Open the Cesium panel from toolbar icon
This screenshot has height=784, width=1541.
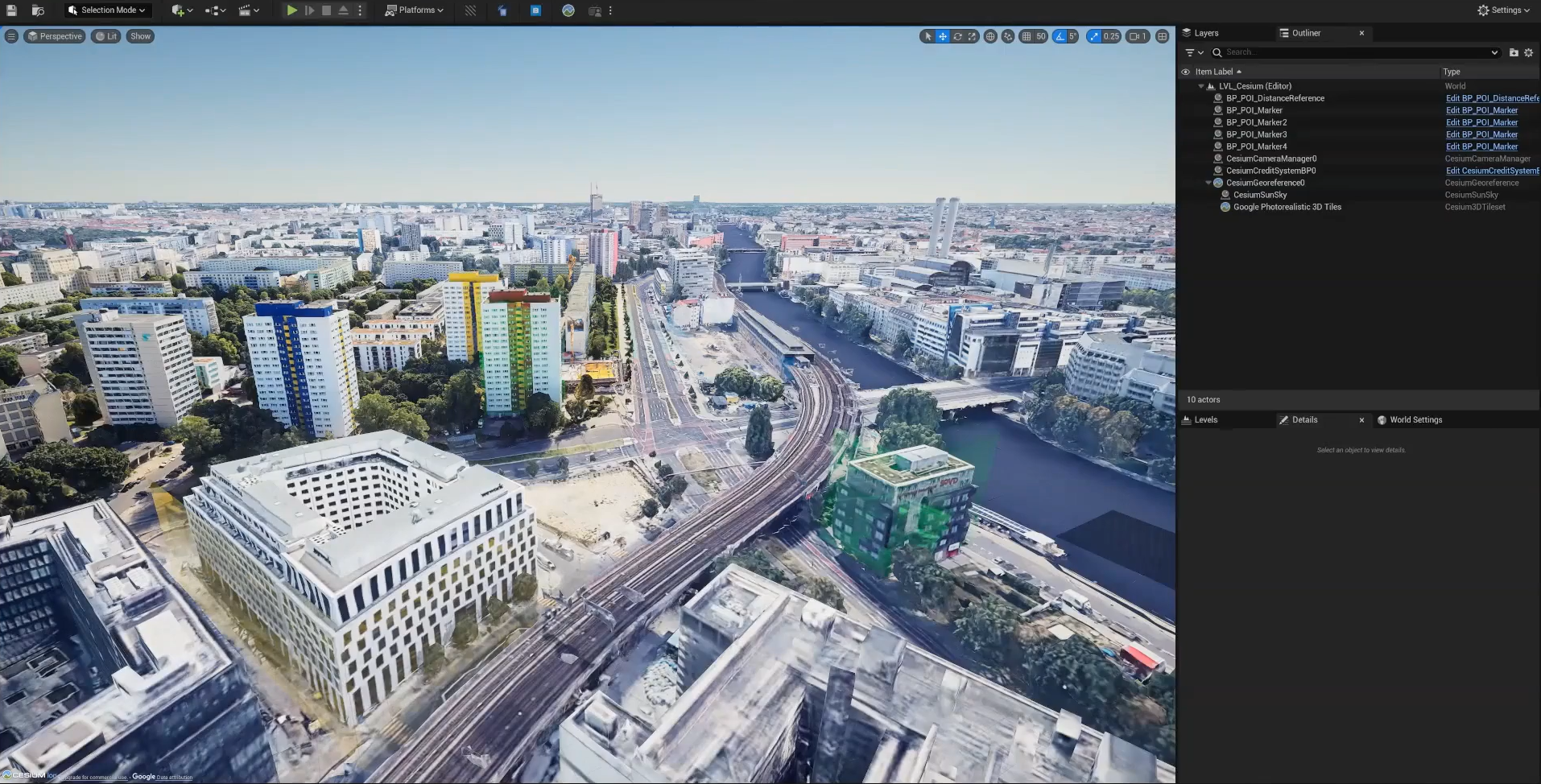[x=568, y=10]
